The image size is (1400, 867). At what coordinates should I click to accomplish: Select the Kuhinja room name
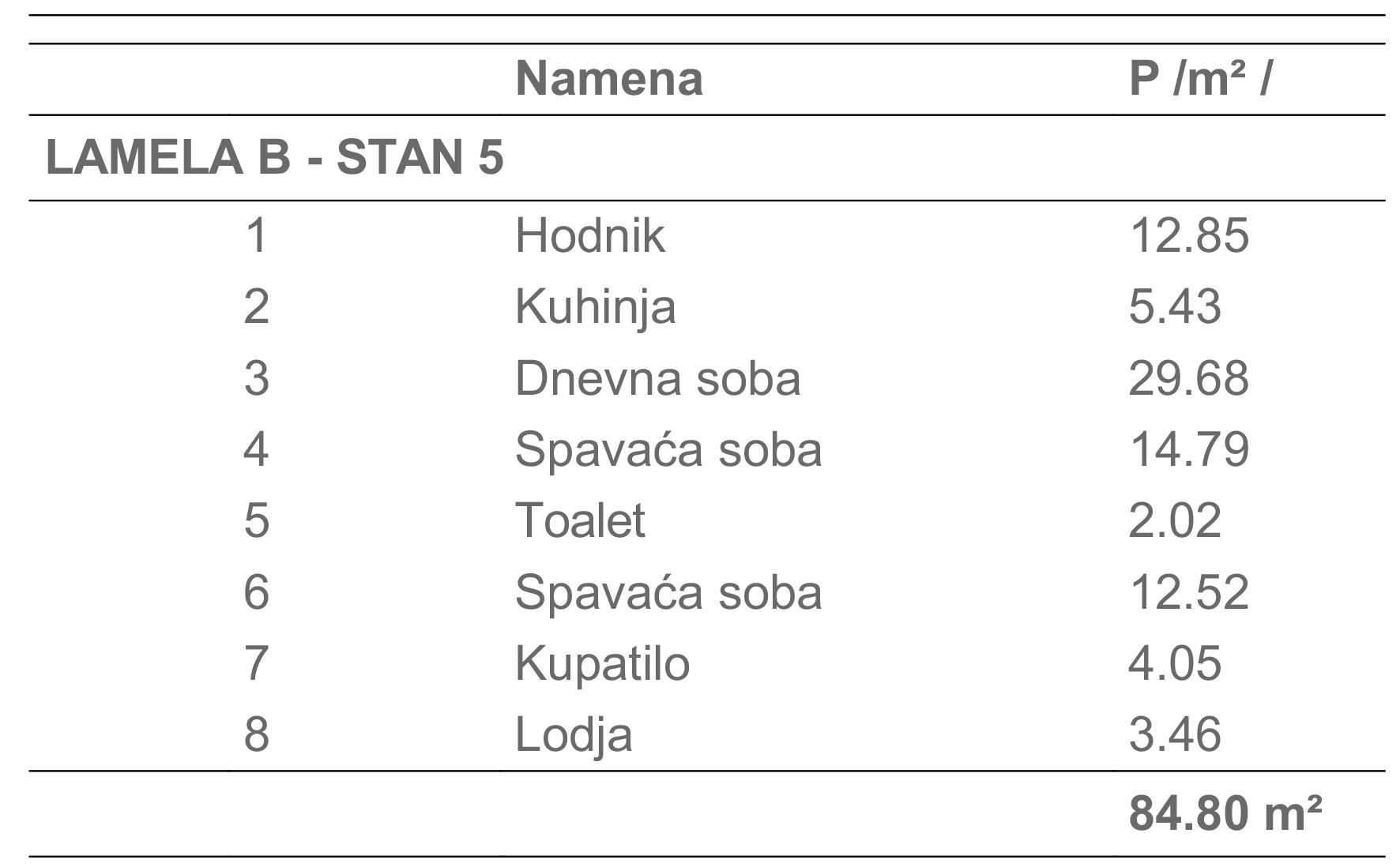[596, 309]
